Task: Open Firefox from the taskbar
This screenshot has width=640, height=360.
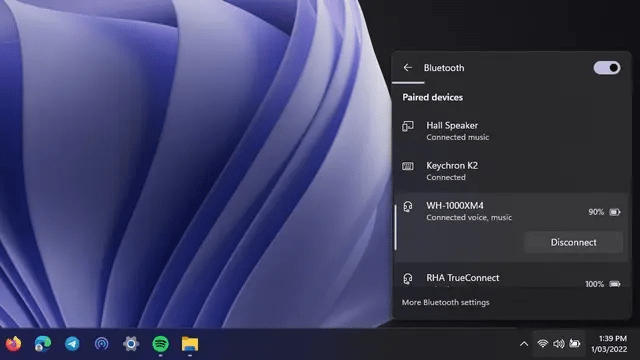Action: 13,344
